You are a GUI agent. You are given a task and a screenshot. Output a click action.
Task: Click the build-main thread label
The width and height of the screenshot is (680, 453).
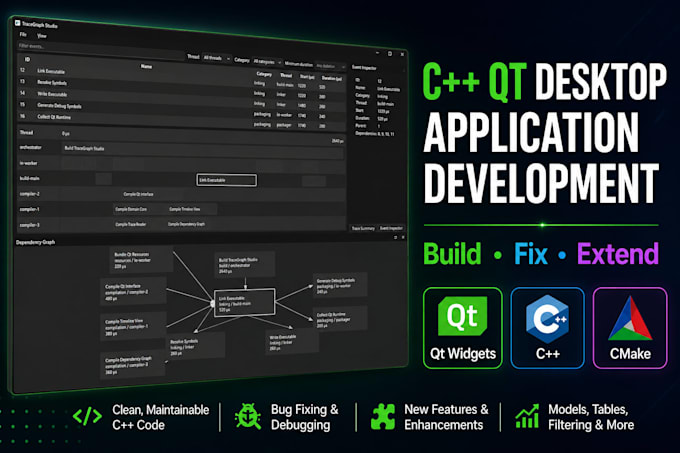[x=29, y=178]
